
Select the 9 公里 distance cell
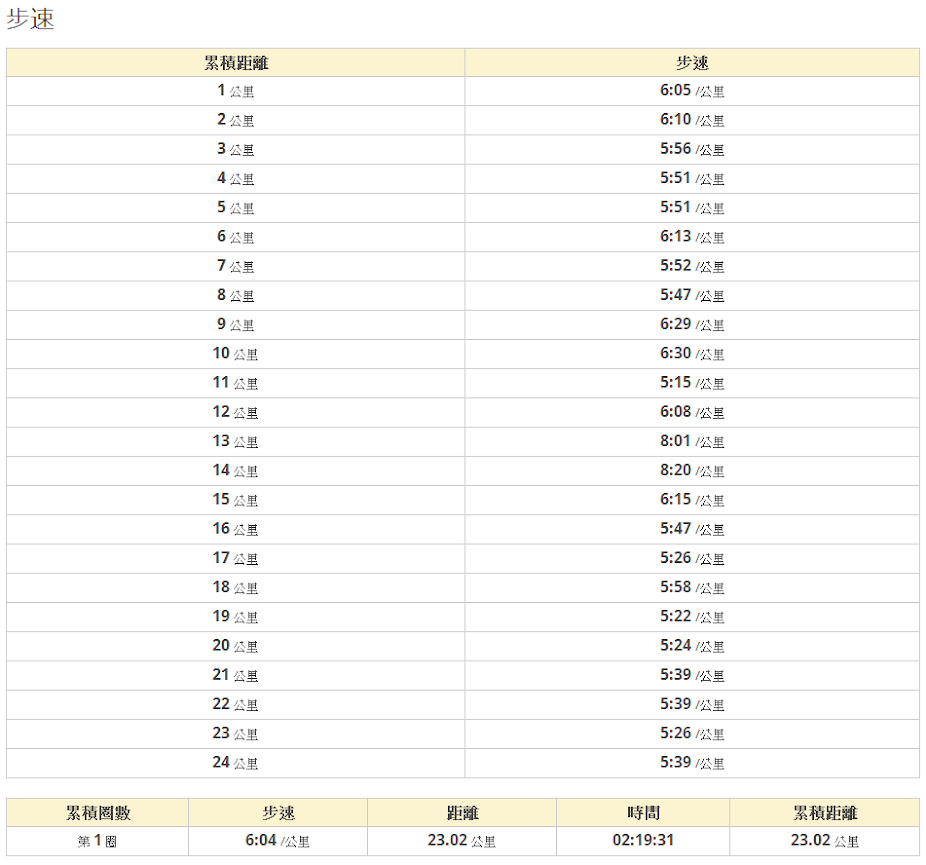click(236, 325)
